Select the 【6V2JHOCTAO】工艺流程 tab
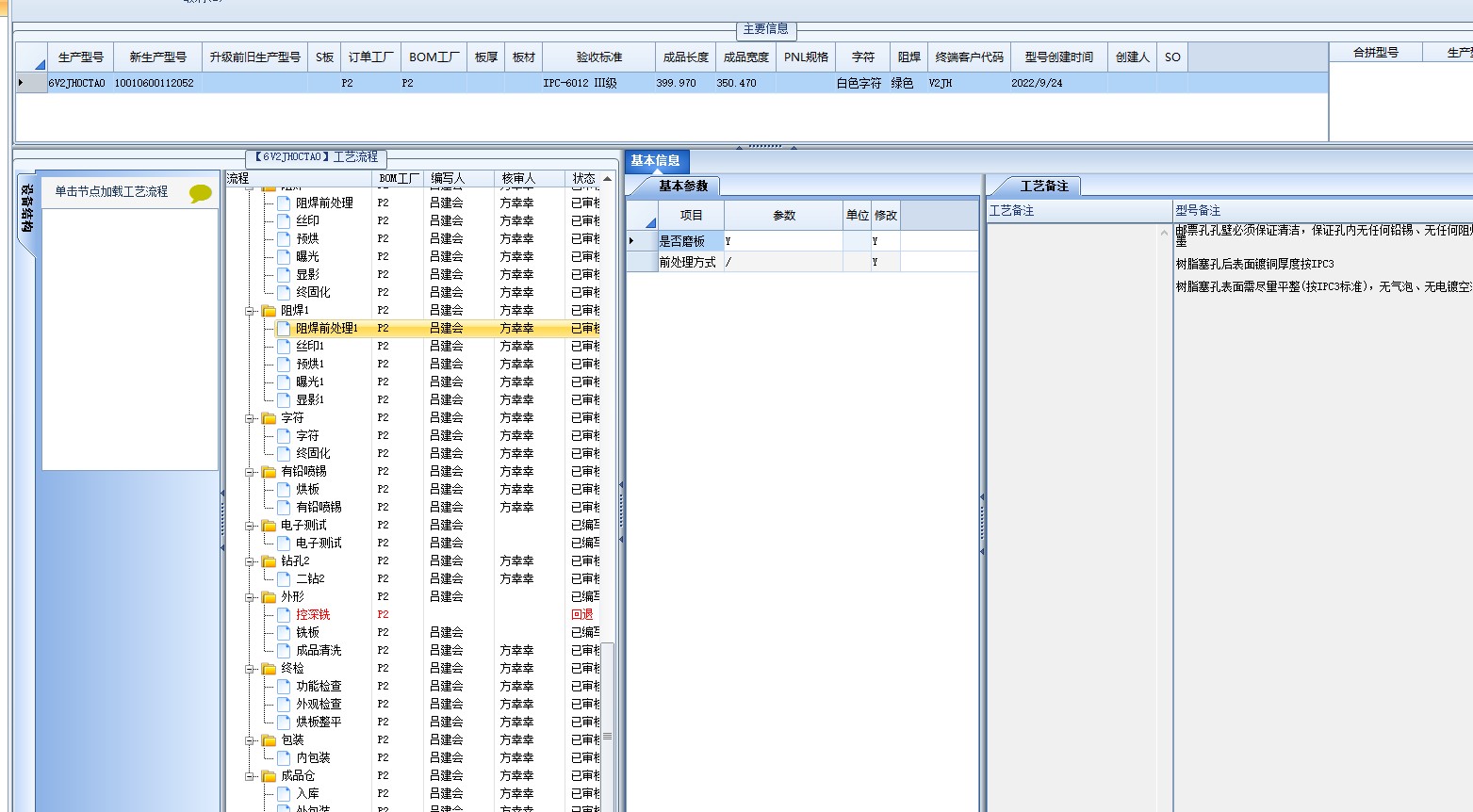The height and width of the screenshot is (812, 1473). (x=316, y=157)
